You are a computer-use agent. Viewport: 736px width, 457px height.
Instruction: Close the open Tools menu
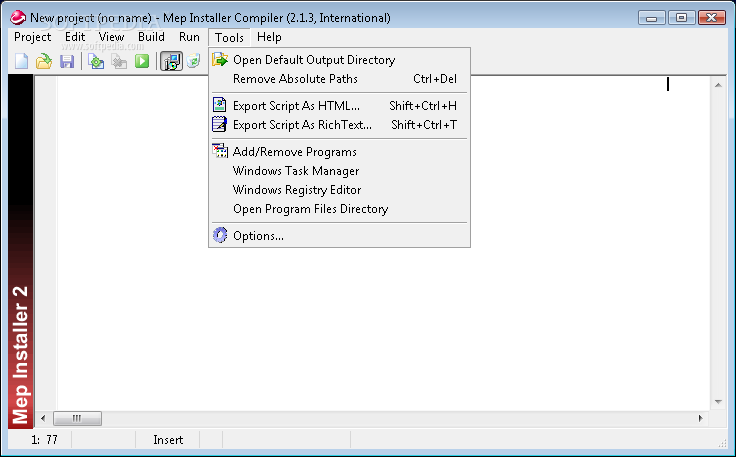tap(229, 37)
